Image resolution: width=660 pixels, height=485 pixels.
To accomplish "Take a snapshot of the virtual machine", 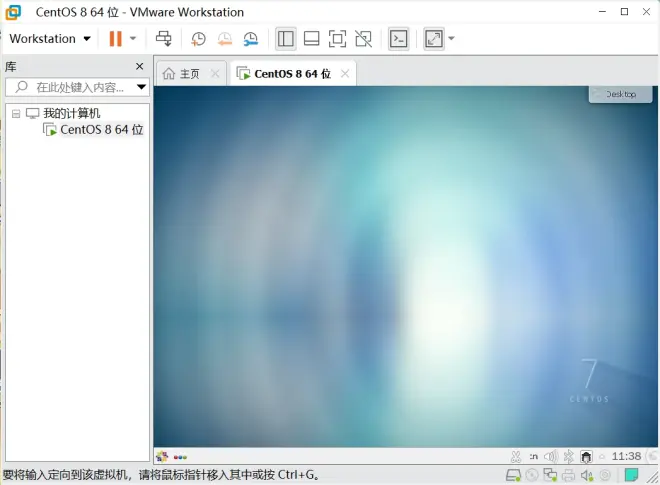I will click(x=198, y=39).
